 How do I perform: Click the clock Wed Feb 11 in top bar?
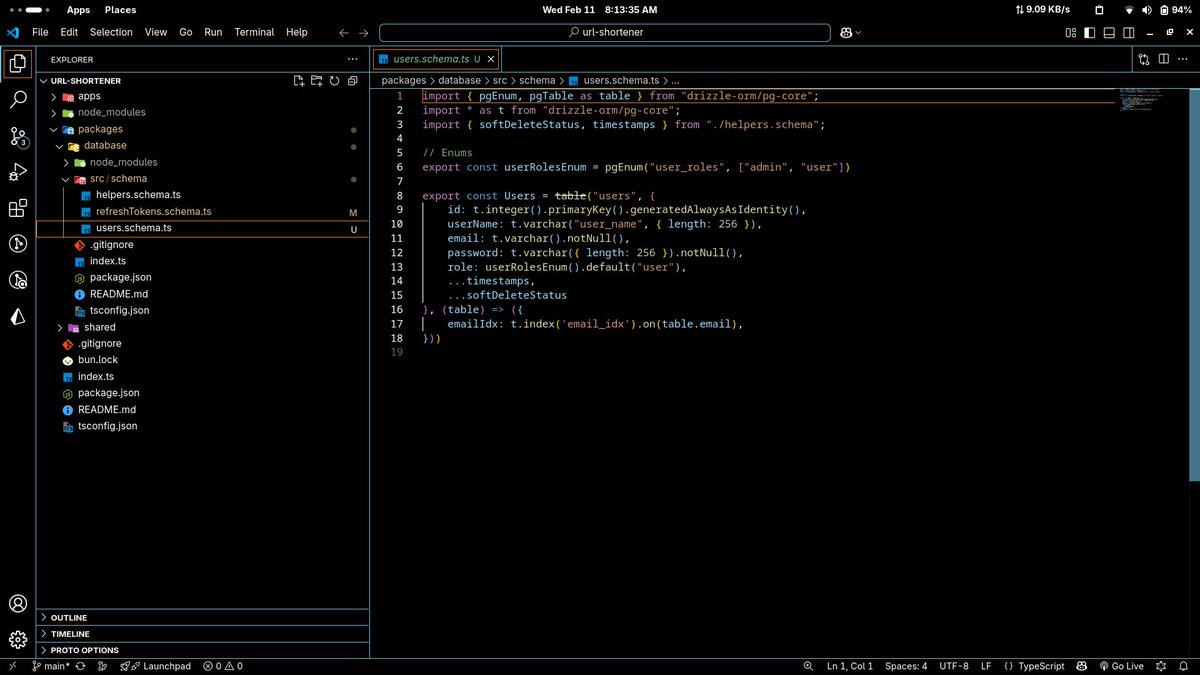[600, 9]
